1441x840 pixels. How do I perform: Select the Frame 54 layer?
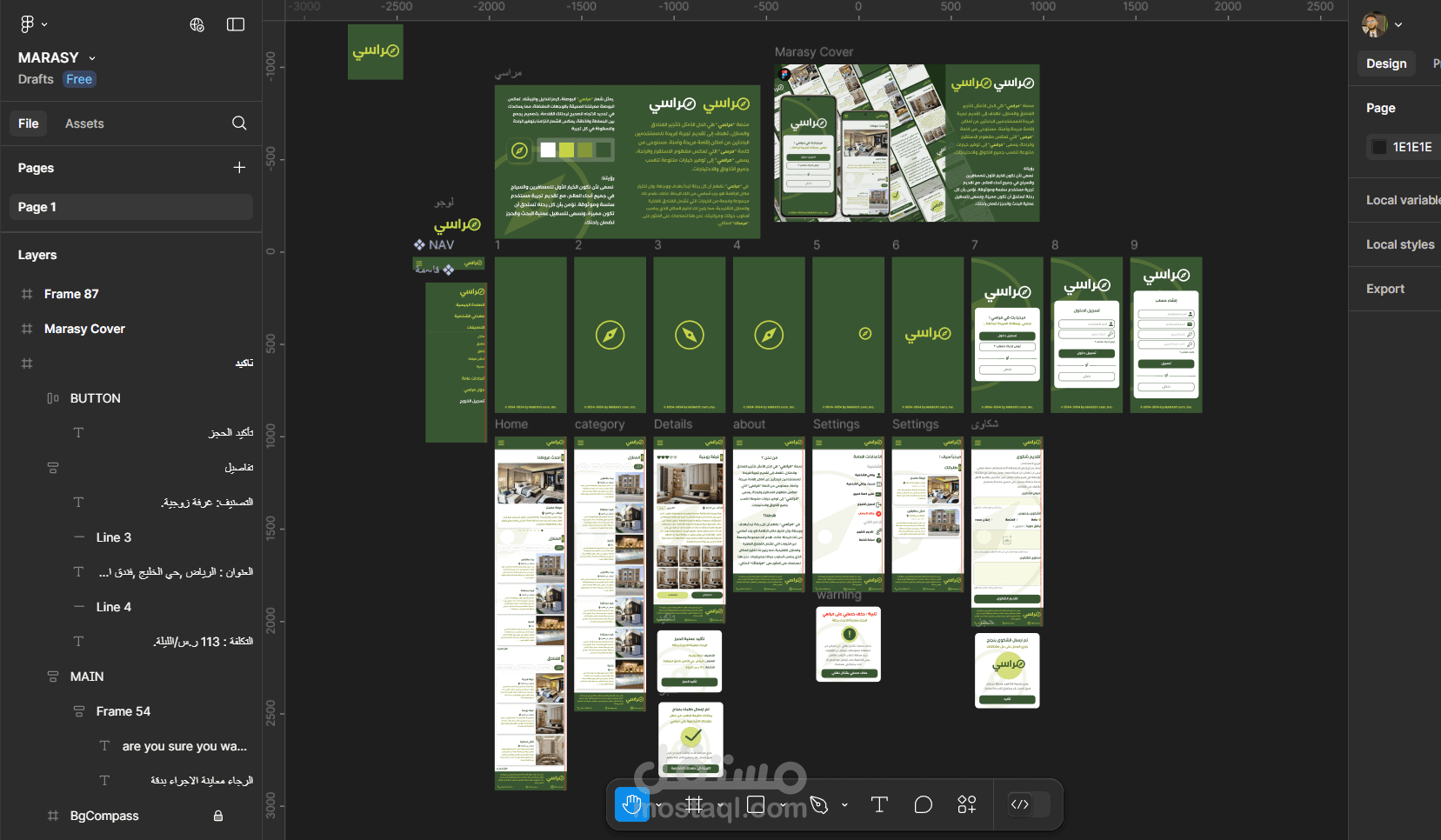coord(123,711)
